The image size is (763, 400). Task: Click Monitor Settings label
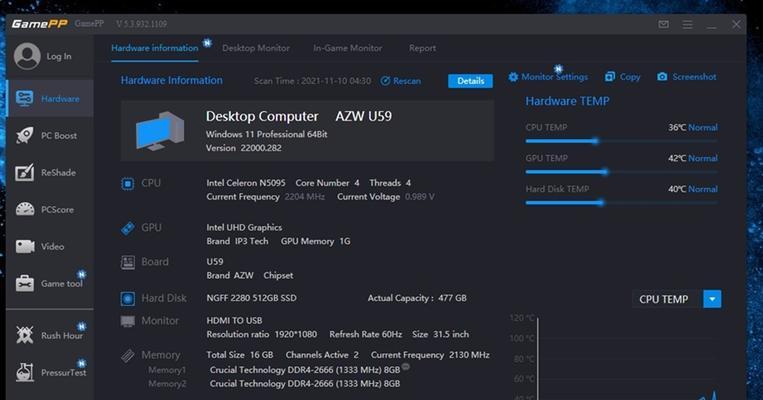tap(554, 77)
